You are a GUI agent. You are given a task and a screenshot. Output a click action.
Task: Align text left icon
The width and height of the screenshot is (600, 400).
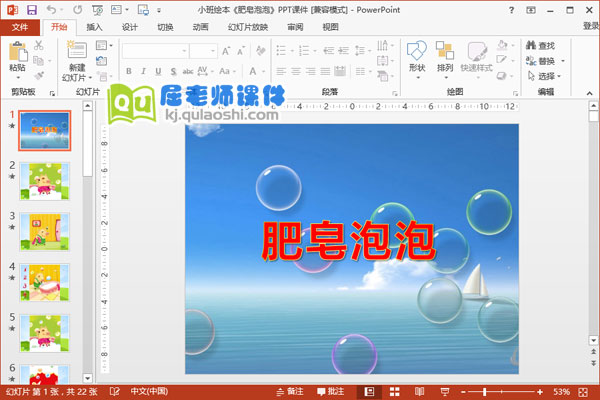coord(281,71)
